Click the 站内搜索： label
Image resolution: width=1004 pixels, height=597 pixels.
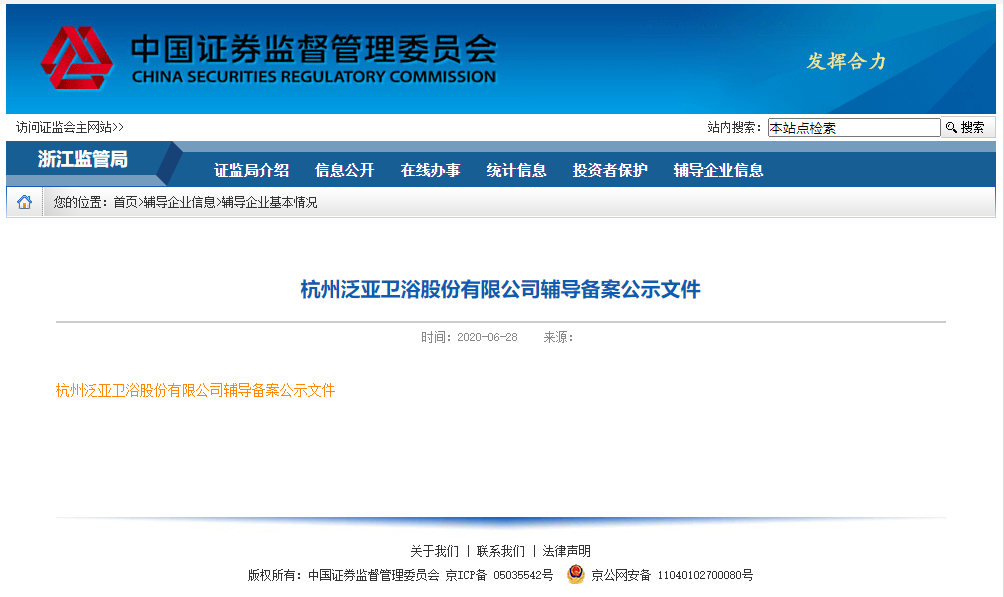click(734, 127)
